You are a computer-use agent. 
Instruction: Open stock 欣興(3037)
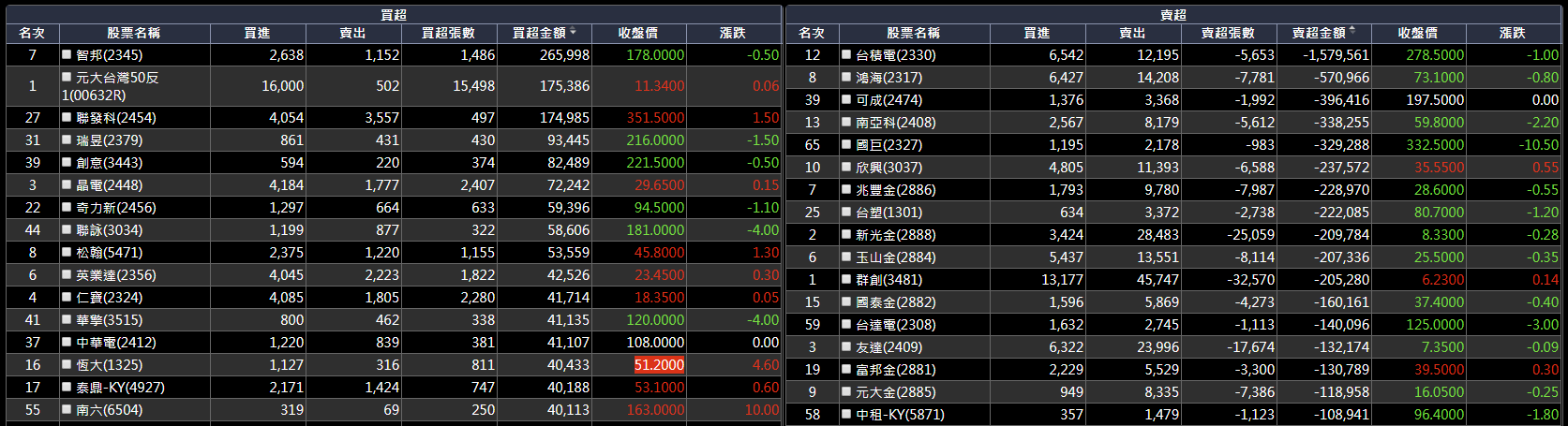tap(889, 167)
